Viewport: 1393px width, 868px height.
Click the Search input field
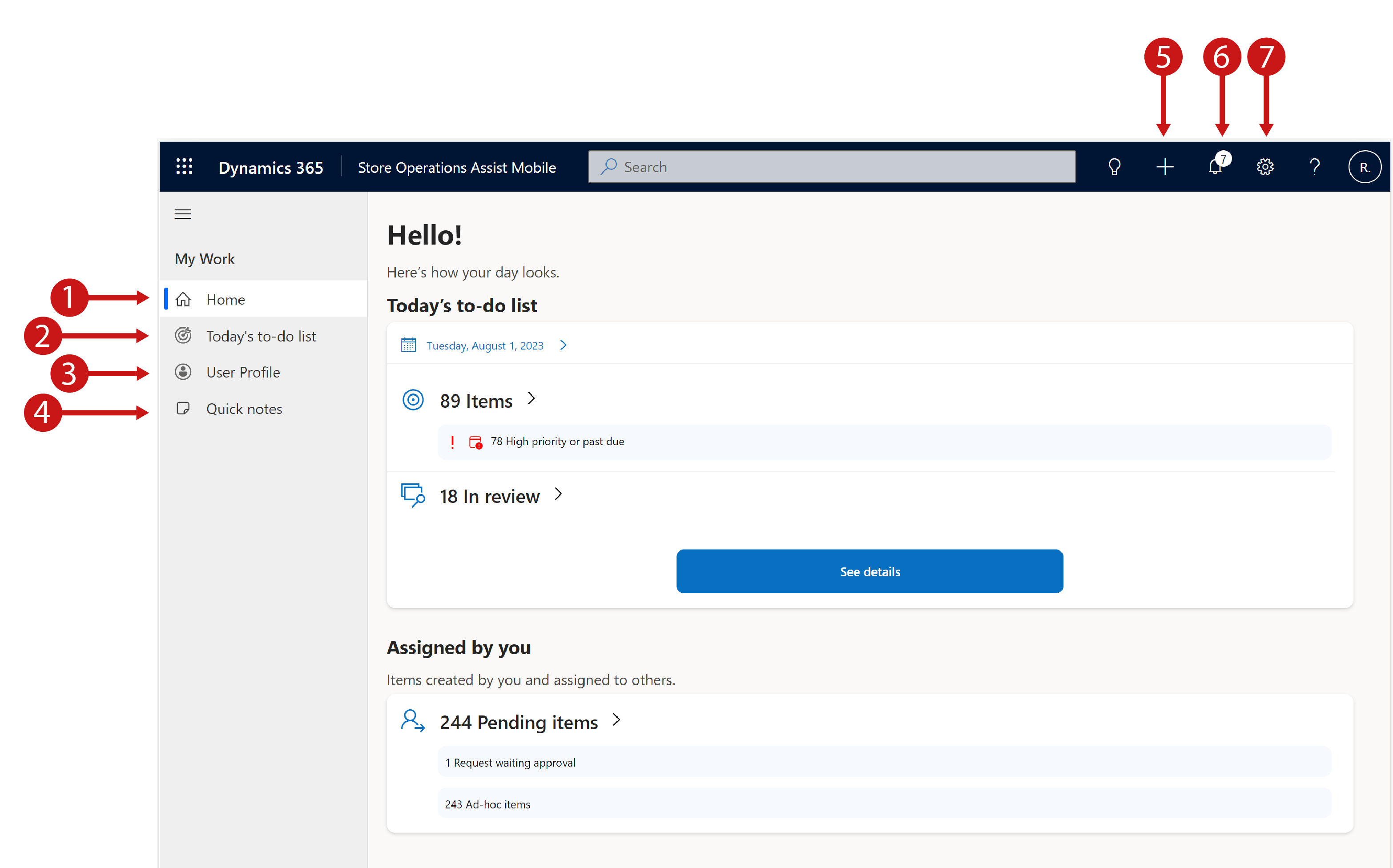point(833,166)
